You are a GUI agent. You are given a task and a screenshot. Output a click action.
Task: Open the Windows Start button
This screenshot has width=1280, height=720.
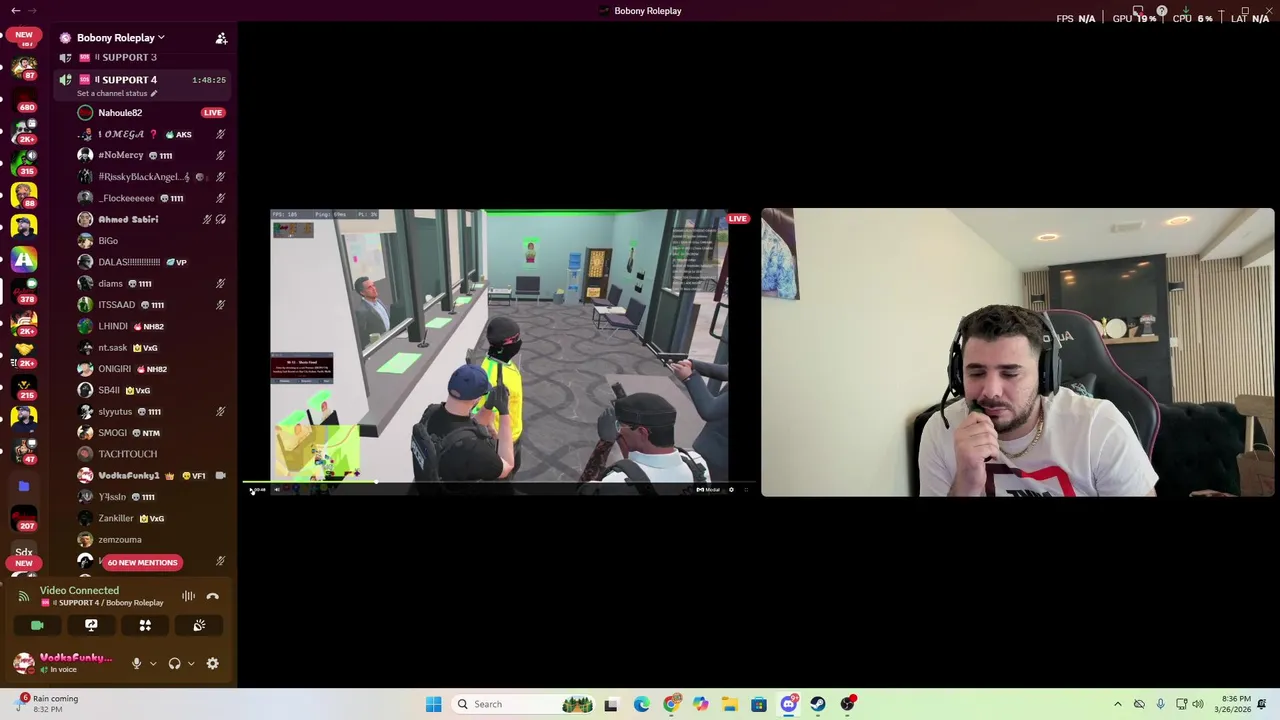click(433, 705)
